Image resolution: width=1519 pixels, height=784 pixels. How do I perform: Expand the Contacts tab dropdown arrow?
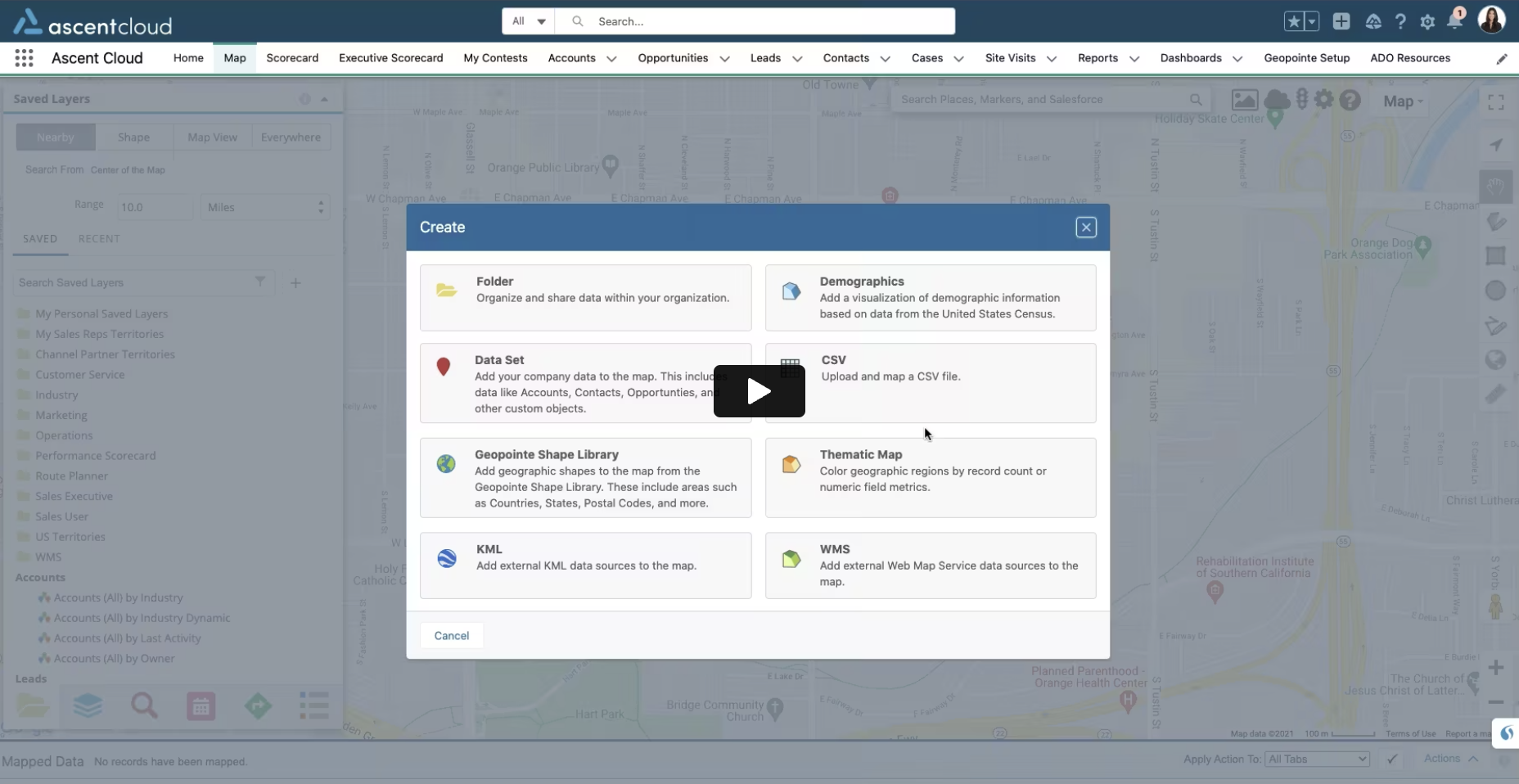(x=885, y=59)
